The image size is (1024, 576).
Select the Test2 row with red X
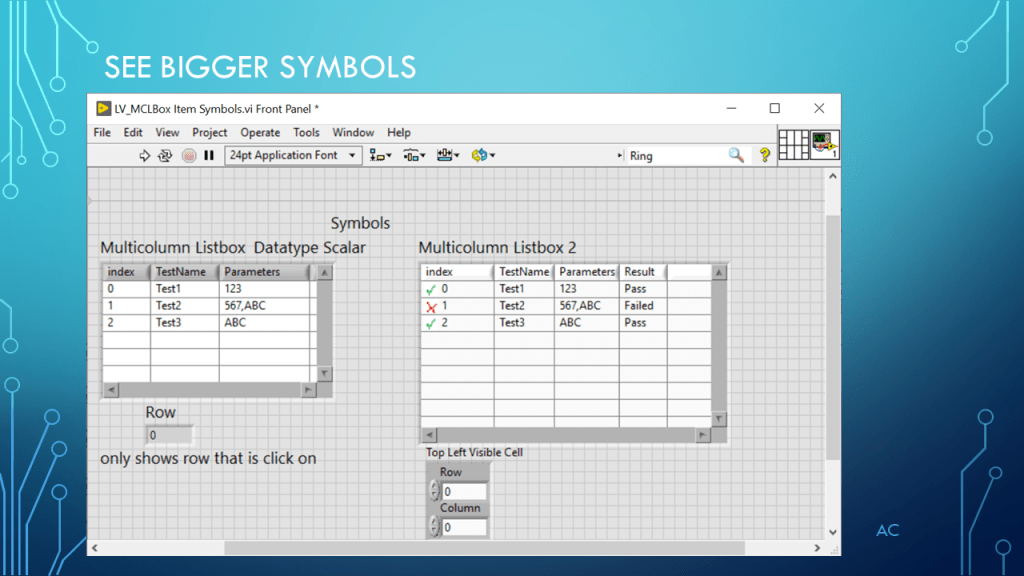pos(512,306)
